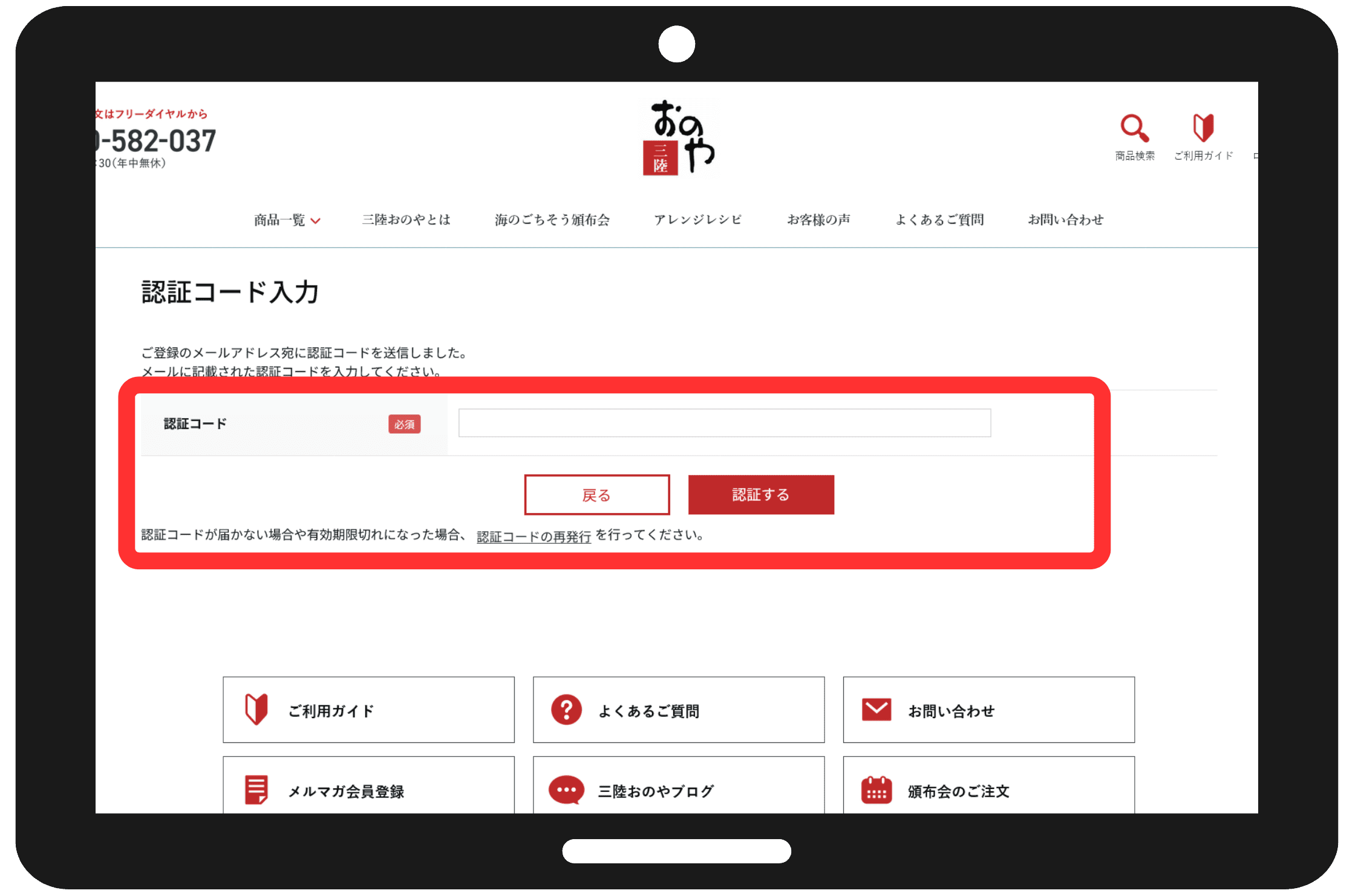
Task: Open the ご利用ガイド card text
Action: 331,711
